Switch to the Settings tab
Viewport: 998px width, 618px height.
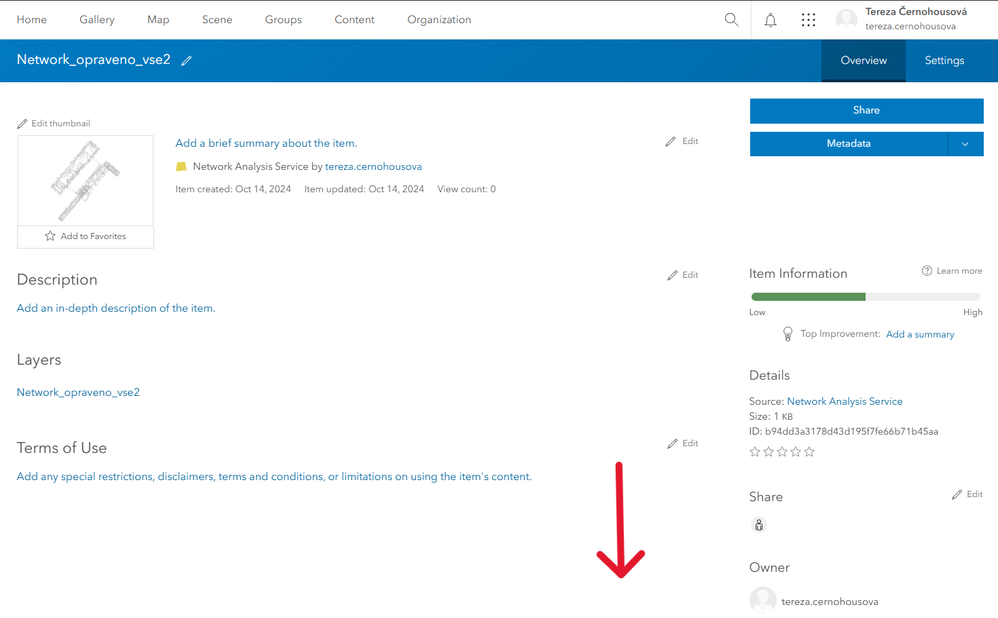pyautogui.click(x=945, y=60)
